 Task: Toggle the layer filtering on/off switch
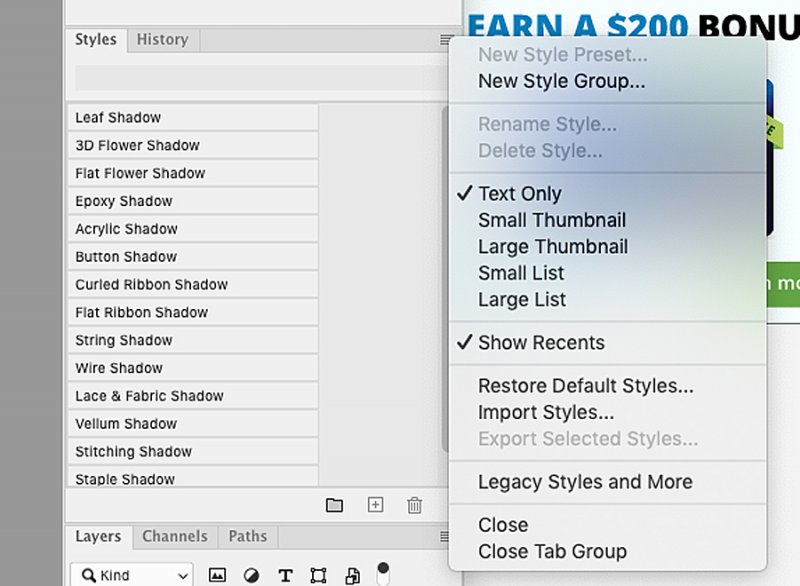point(383,574)
